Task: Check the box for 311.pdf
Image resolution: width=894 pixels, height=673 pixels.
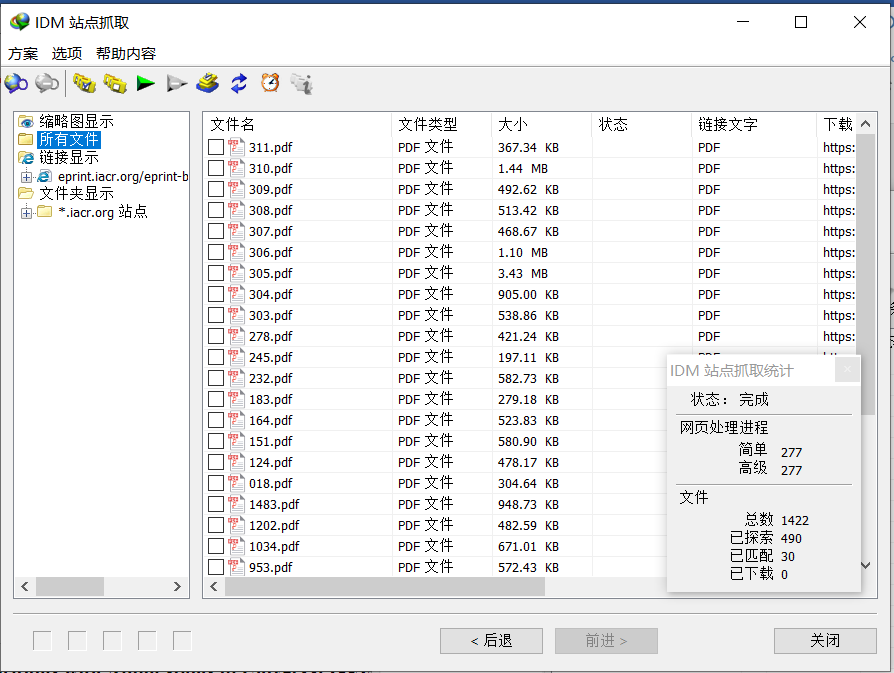Action: tap(216, 147)
